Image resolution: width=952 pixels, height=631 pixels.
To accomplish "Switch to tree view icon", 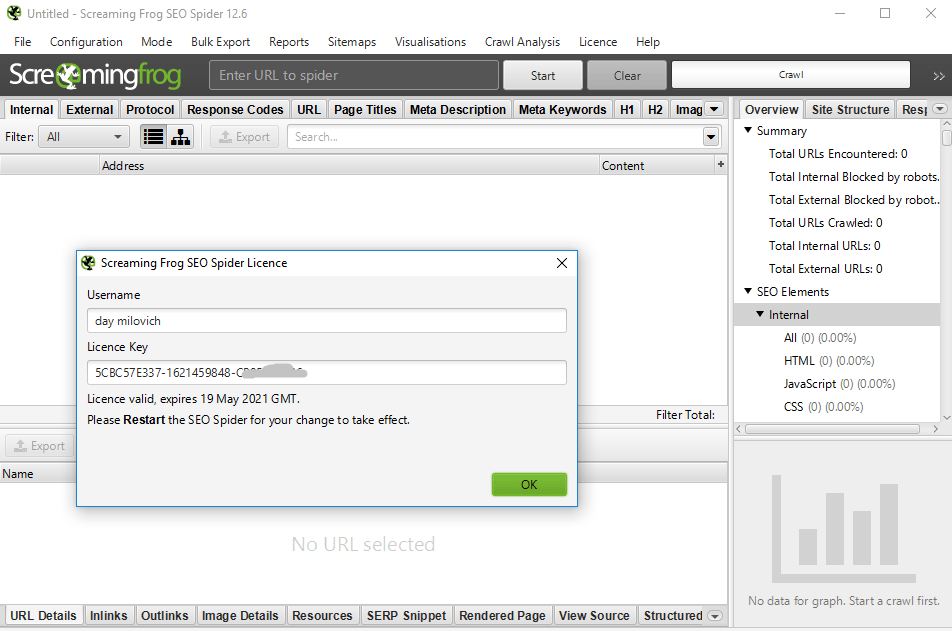I will point(181,137).
